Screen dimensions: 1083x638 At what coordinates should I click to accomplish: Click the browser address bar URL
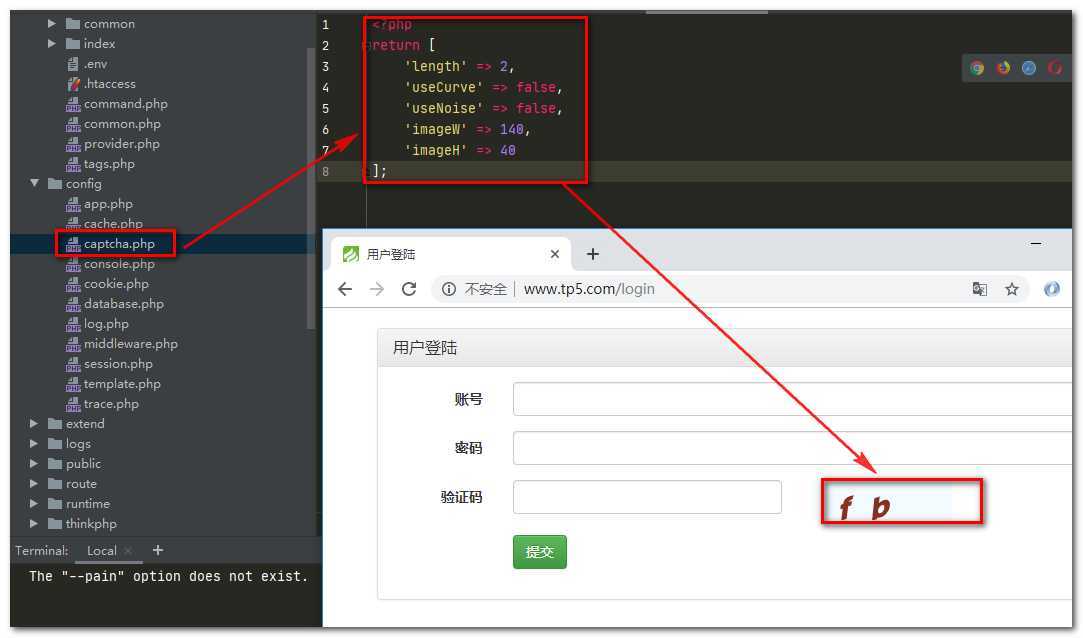pos(589,289)
